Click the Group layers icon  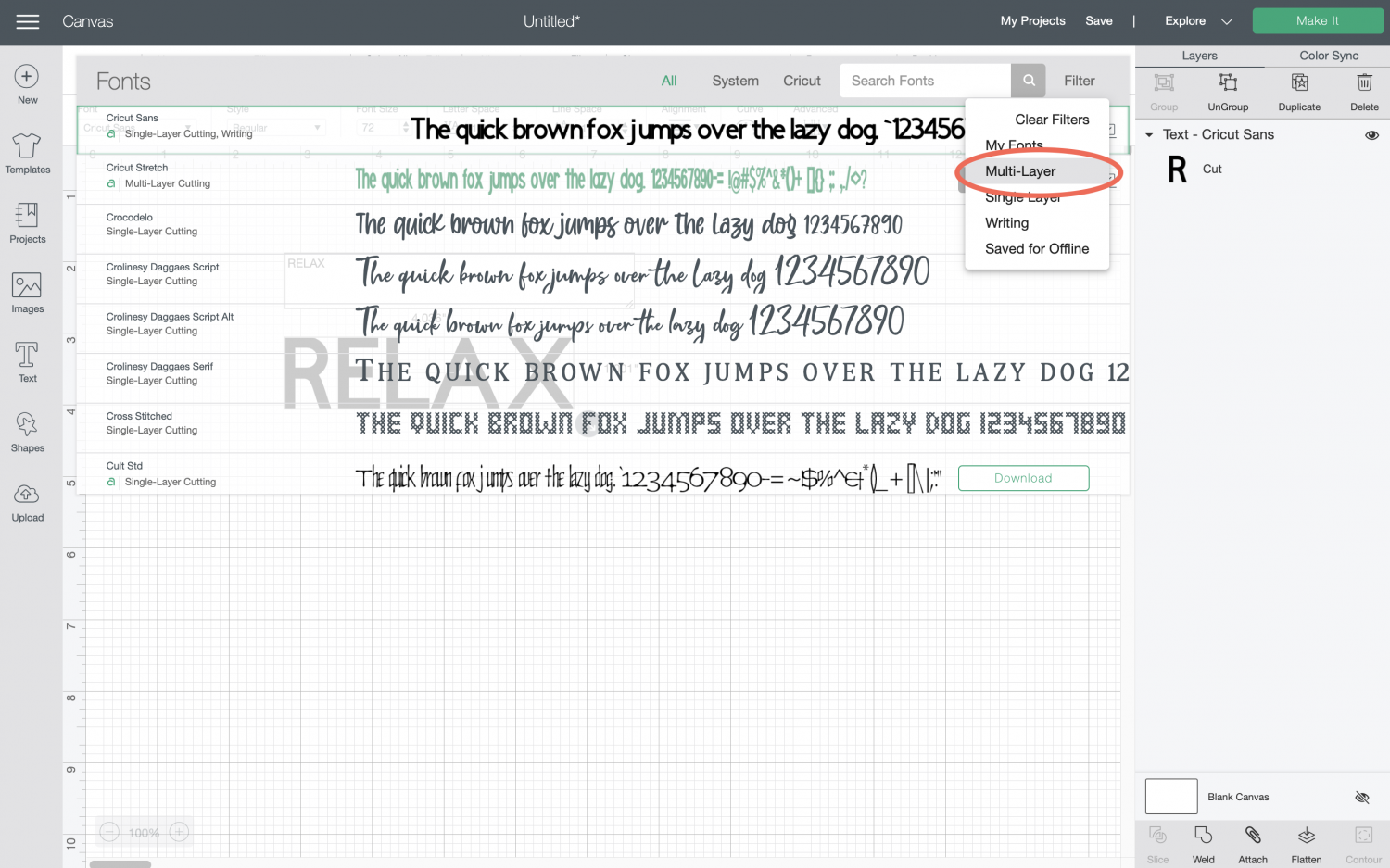[x=1164, y=82]
